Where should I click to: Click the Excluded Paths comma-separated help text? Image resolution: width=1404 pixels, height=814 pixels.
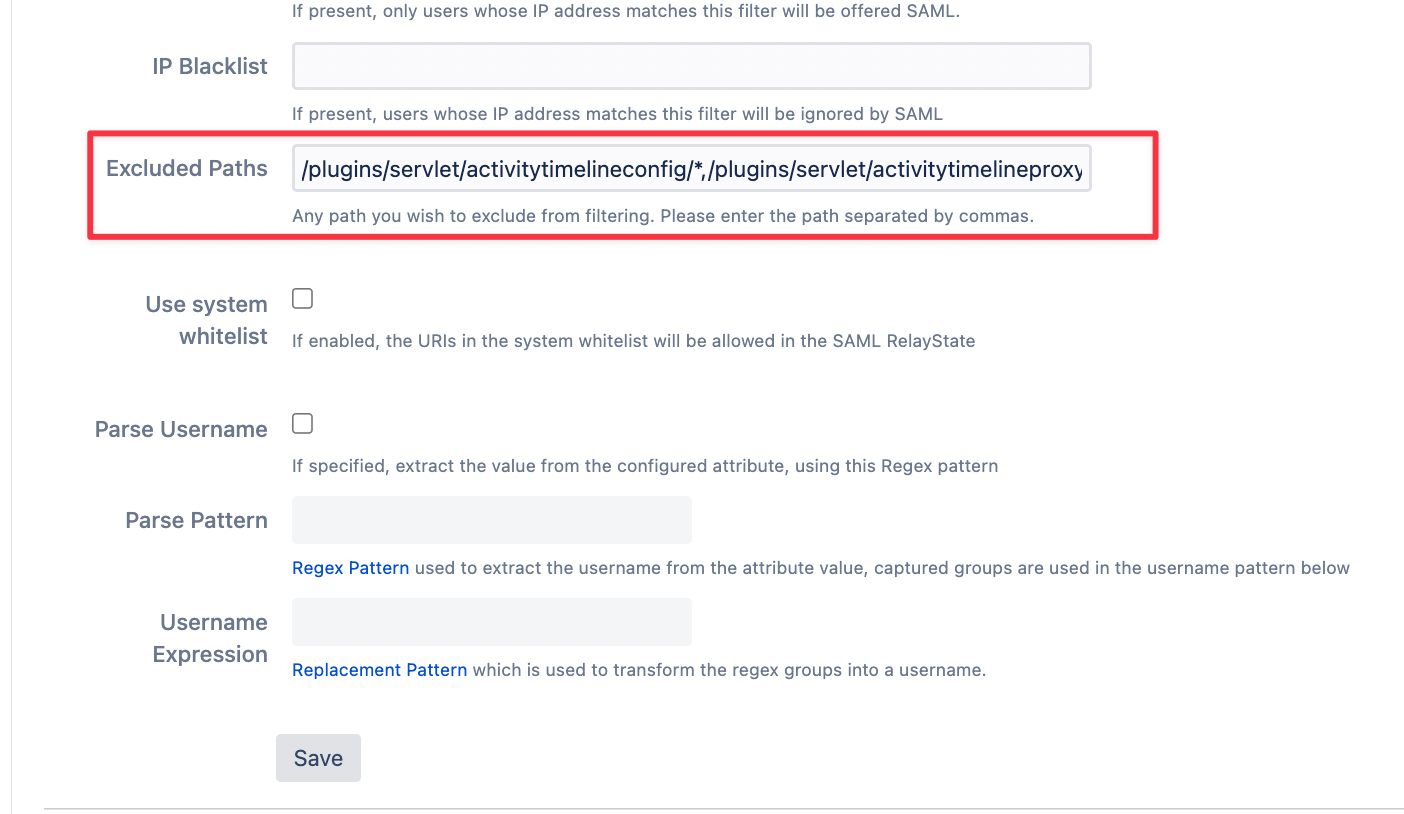coord(662,216)
